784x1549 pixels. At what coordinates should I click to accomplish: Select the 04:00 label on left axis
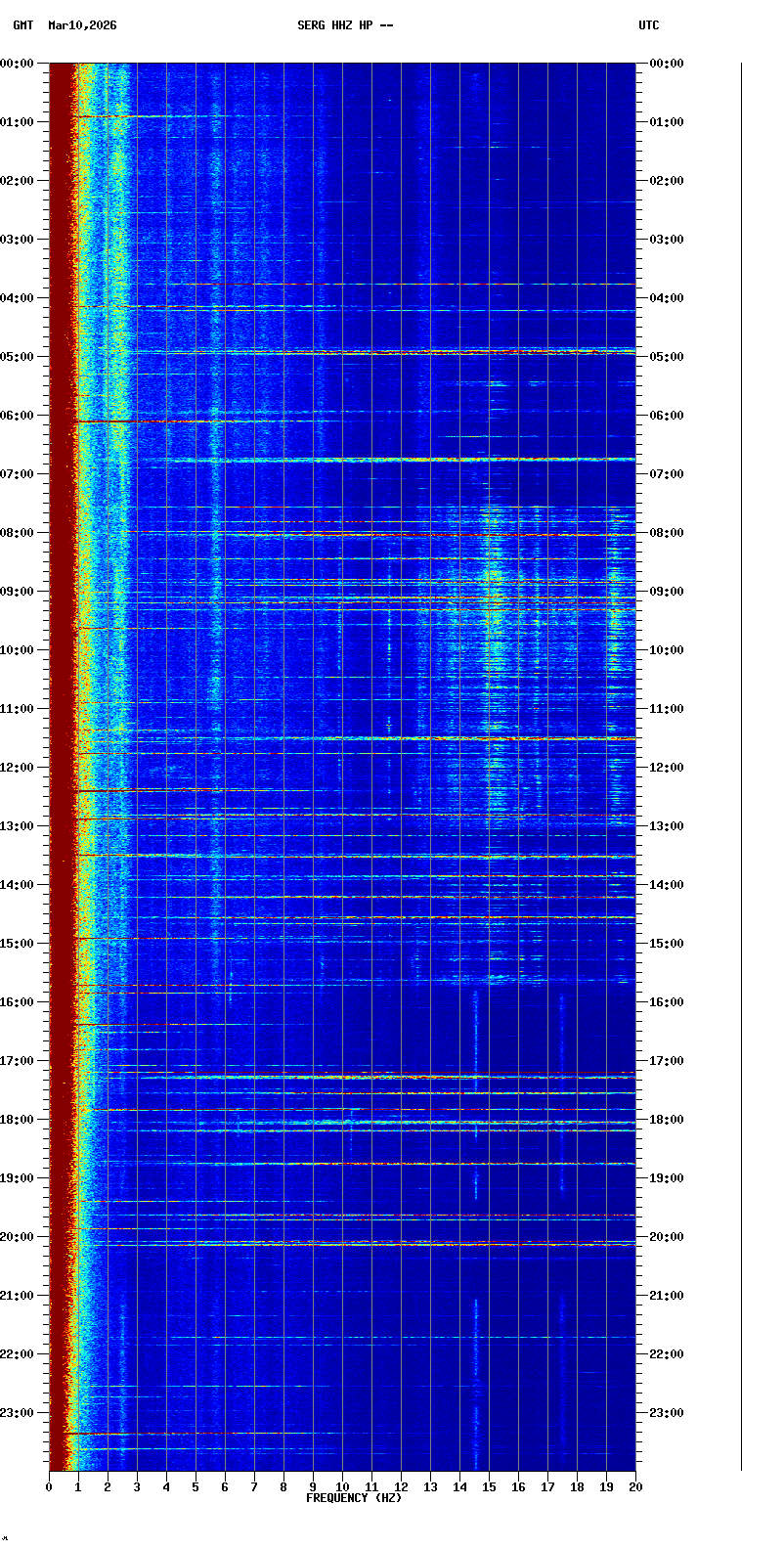click(18, 298)
